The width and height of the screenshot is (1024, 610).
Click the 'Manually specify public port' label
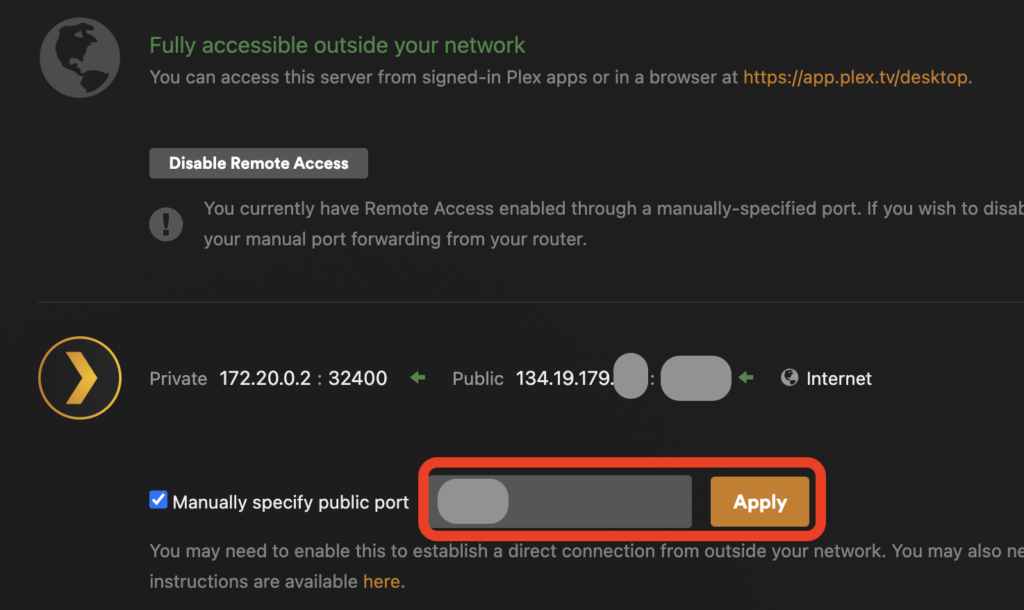coord(290,502)
